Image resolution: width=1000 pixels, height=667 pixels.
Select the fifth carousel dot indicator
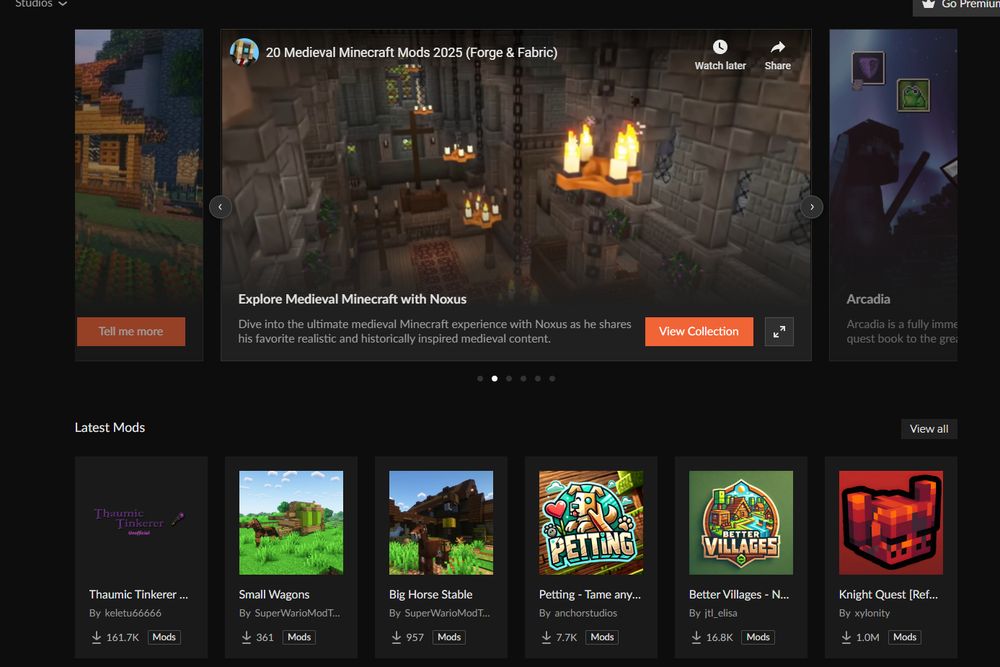click(537, 378)
